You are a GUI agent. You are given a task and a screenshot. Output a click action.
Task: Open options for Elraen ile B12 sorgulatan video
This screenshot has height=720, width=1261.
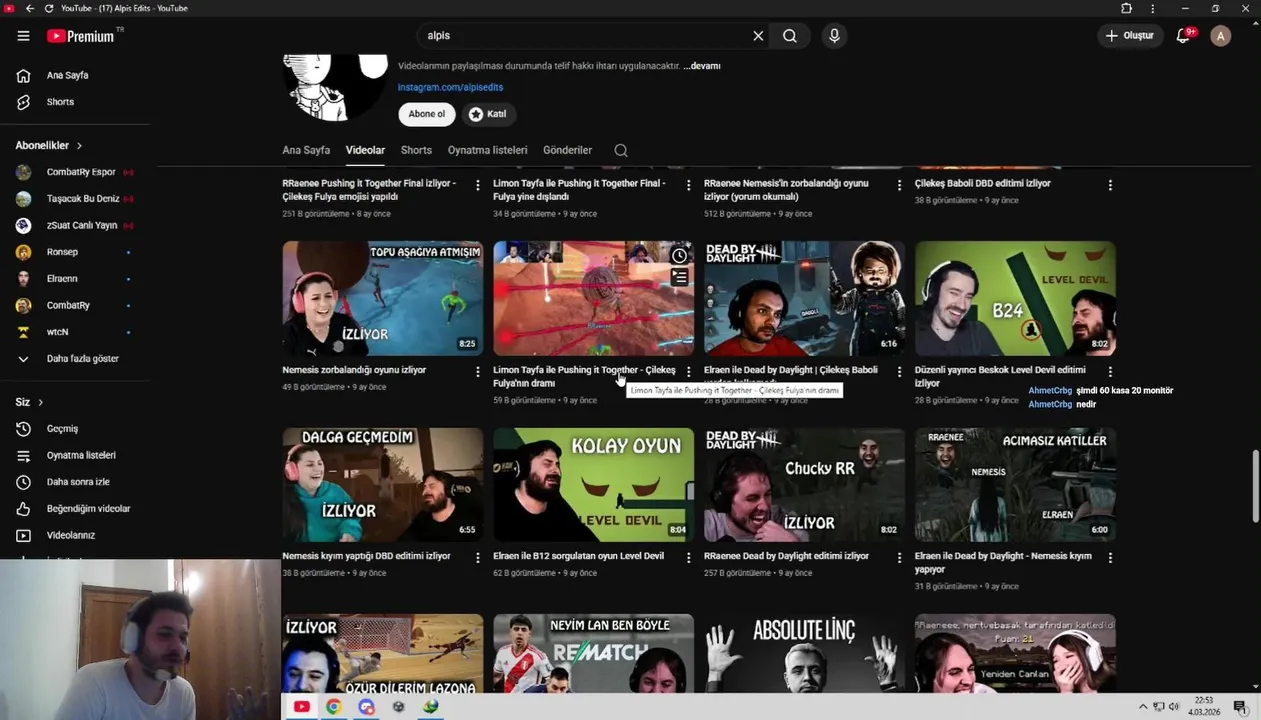688,557
